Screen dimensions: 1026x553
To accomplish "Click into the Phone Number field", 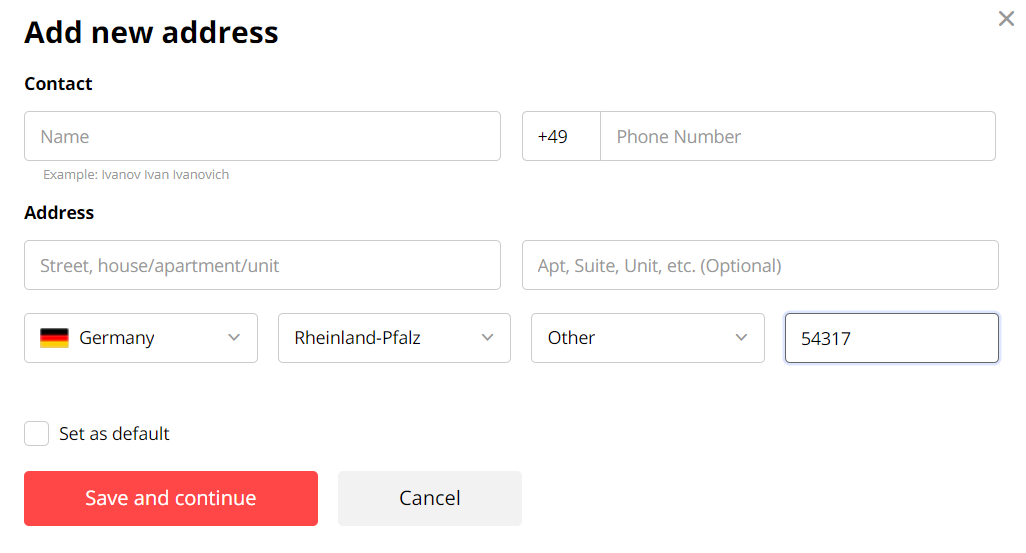I will click(x=798, y=136).
